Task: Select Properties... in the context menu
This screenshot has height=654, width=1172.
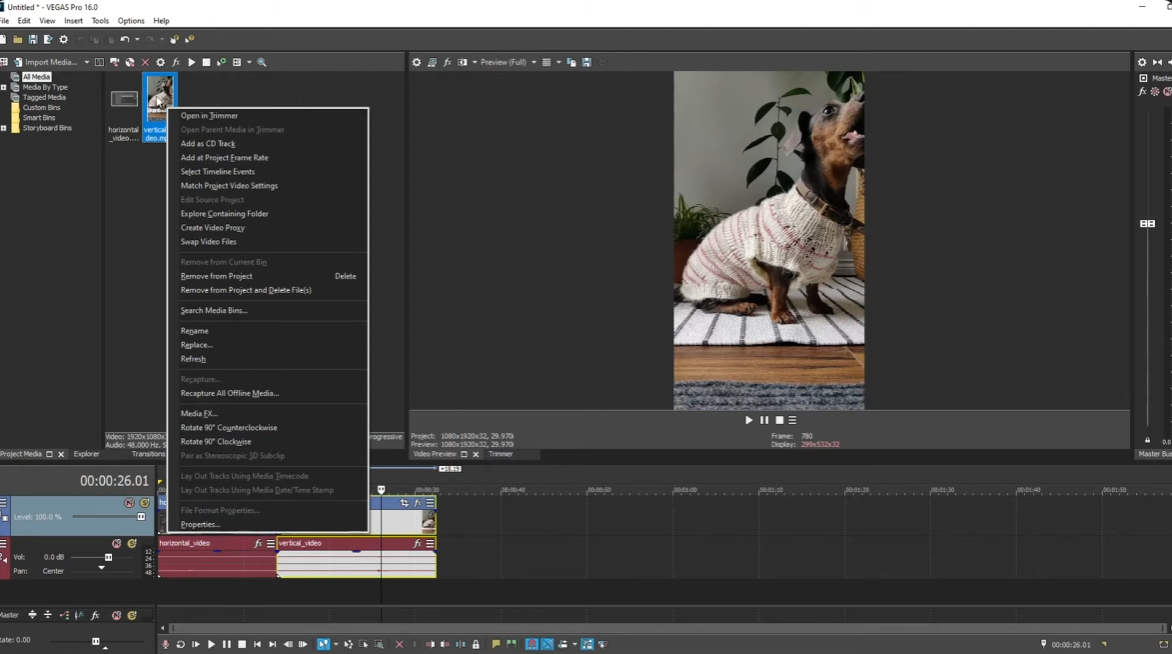Action: [x=200, y=525]
